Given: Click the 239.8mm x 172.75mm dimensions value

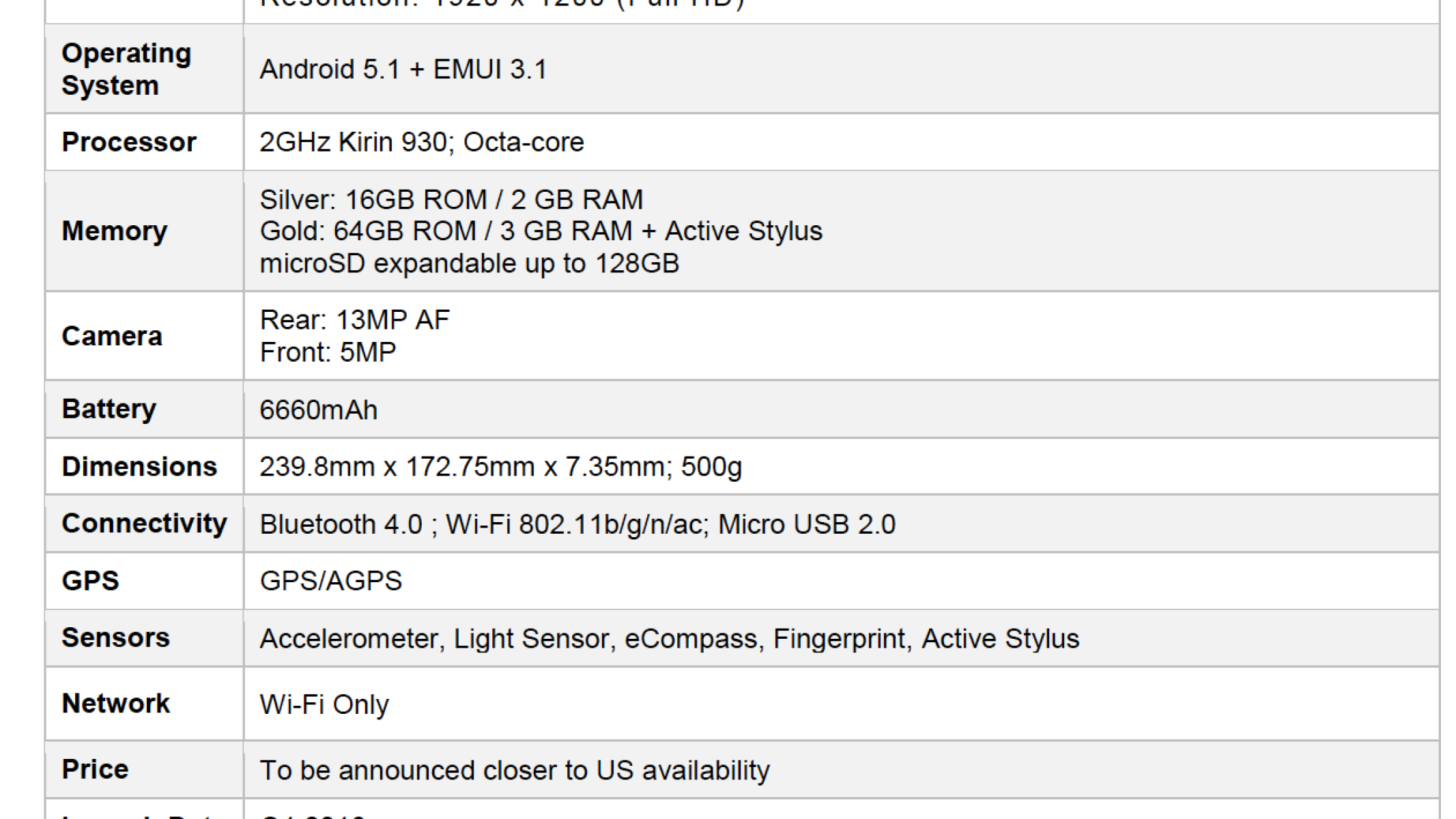Looking at the screenshot, I should pos(500,467).
